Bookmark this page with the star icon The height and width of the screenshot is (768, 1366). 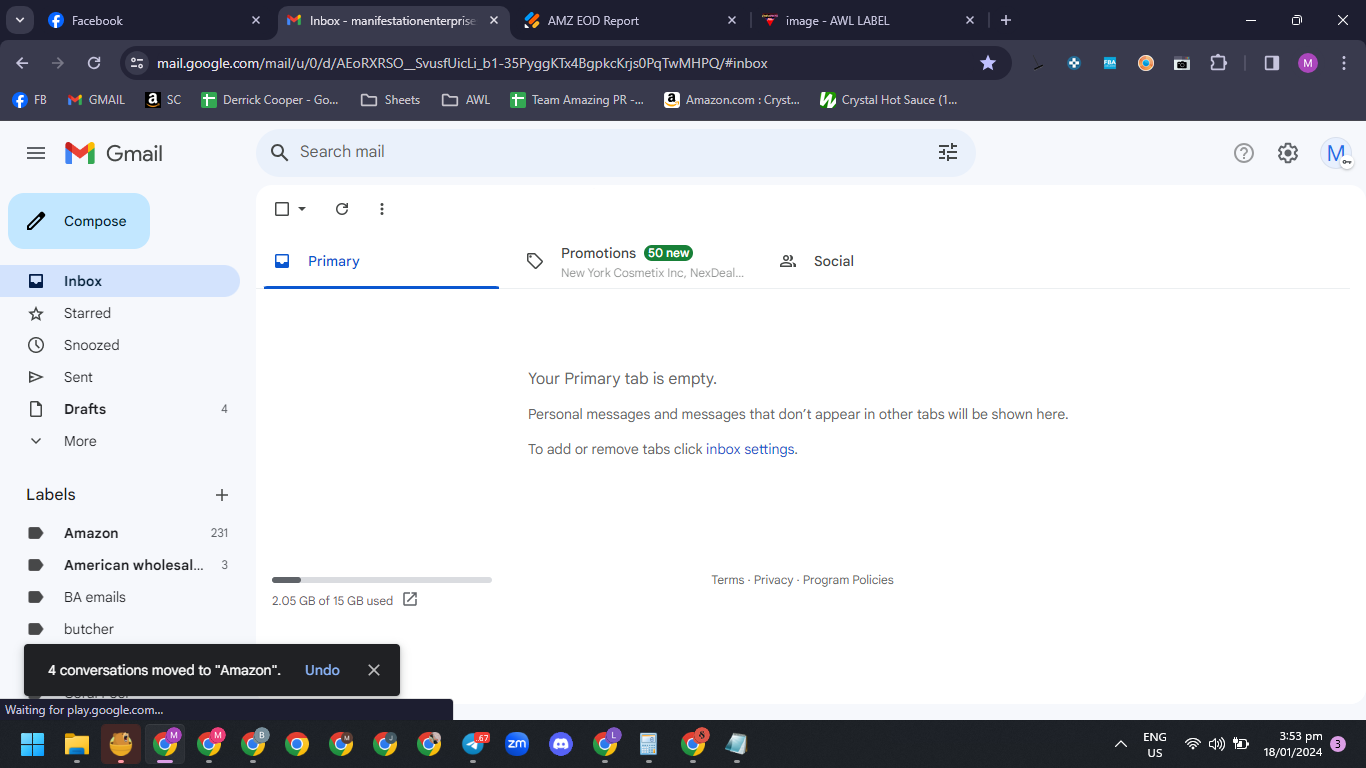pos(988,63)
